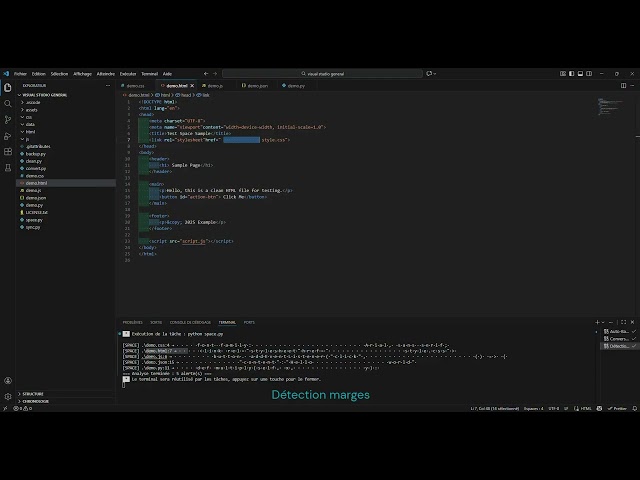The height and width of the screenshot is (480, 640).
Task: Open Explorer panel more actions ellipsis
Action: (108, 86)
